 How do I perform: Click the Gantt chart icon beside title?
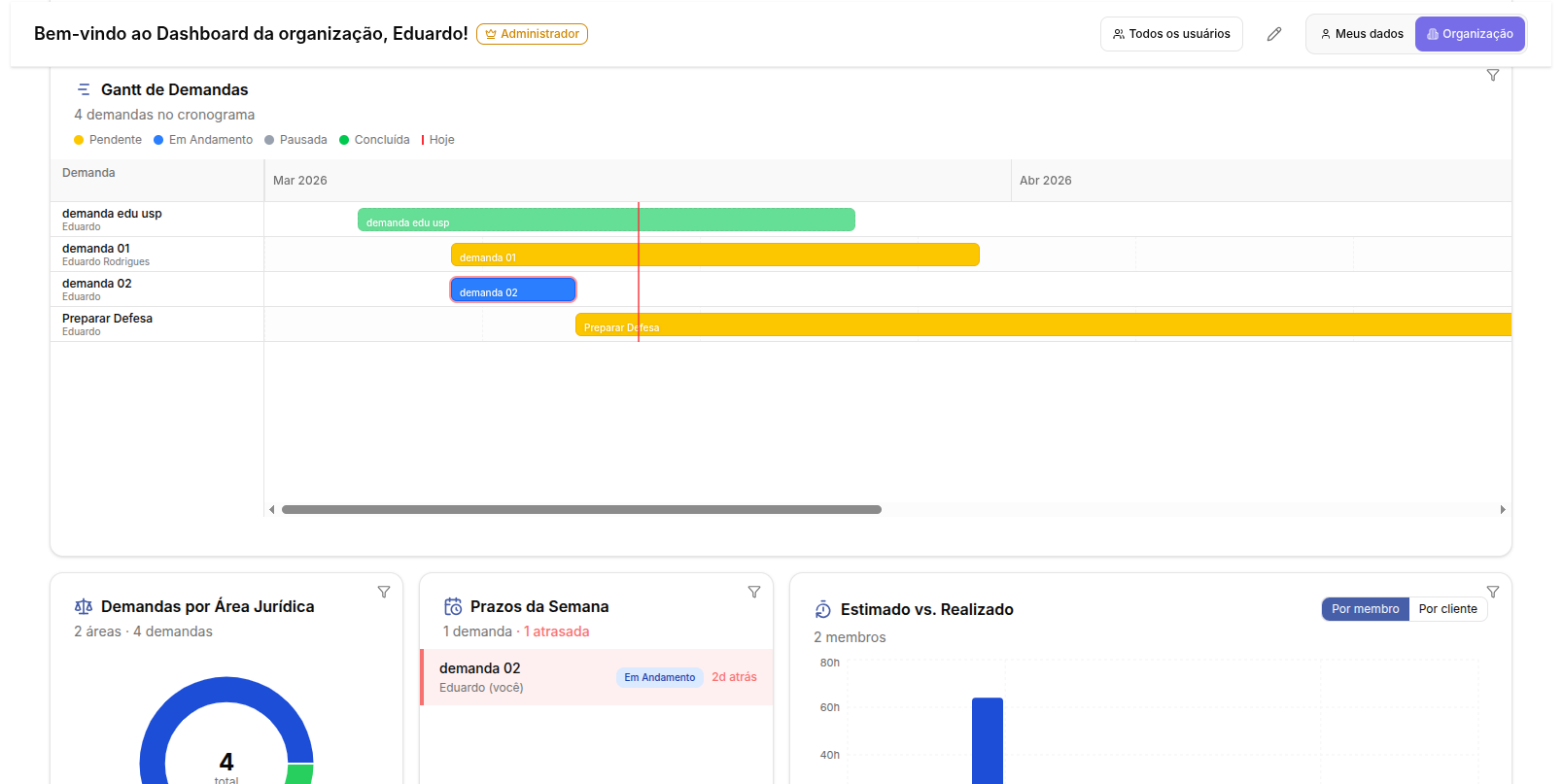point(84,89)
